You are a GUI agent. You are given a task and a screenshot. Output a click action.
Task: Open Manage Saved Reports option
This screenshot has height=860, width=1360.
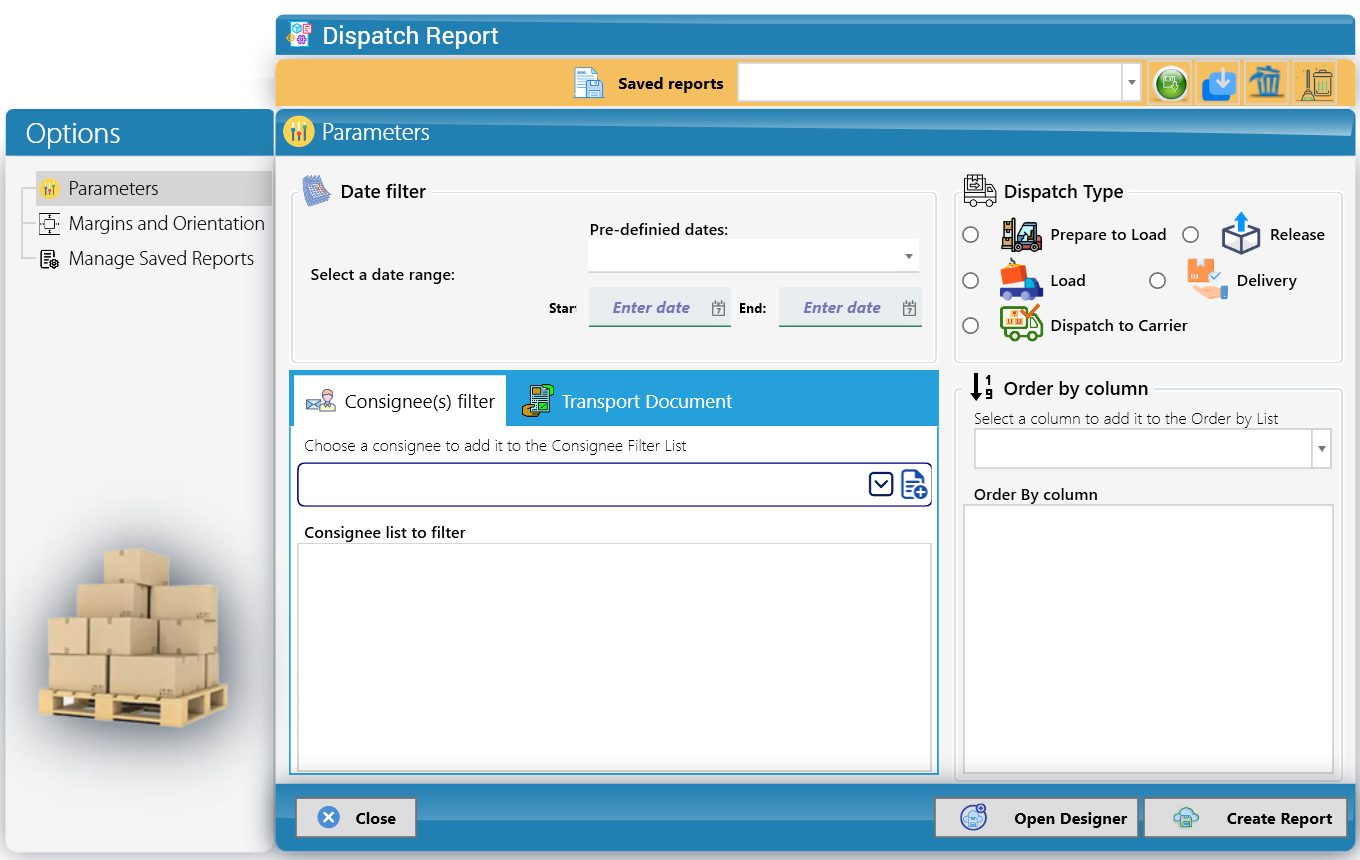(147, 258)
